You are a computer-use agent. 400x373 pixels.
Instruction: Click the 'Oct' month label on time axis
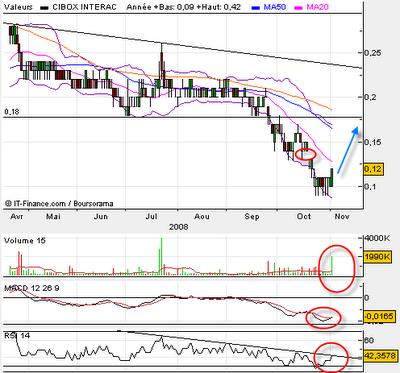(x=304, y=216)
